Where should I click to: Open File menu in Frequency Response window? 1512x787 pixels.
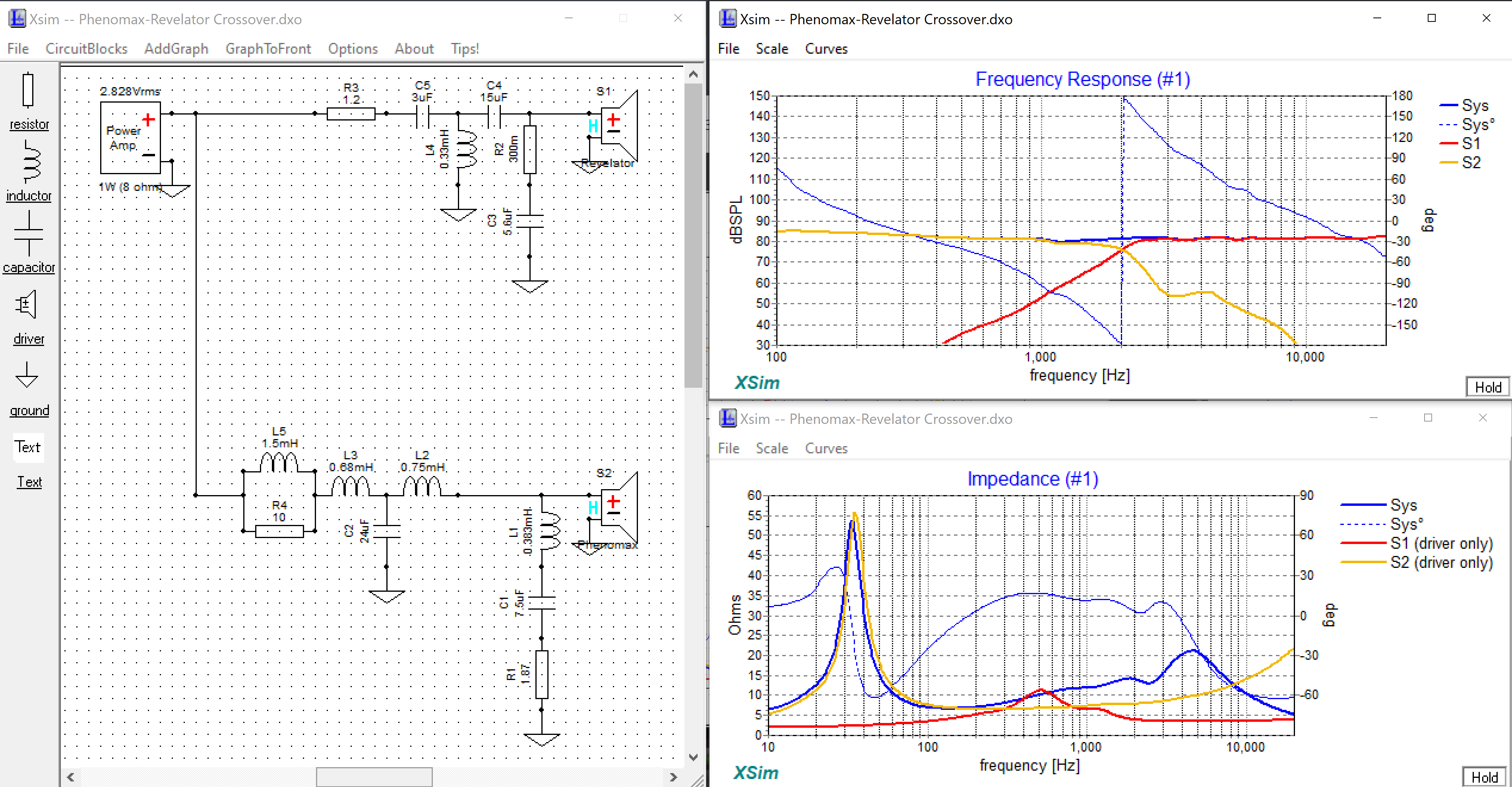(x=729, y=49)
